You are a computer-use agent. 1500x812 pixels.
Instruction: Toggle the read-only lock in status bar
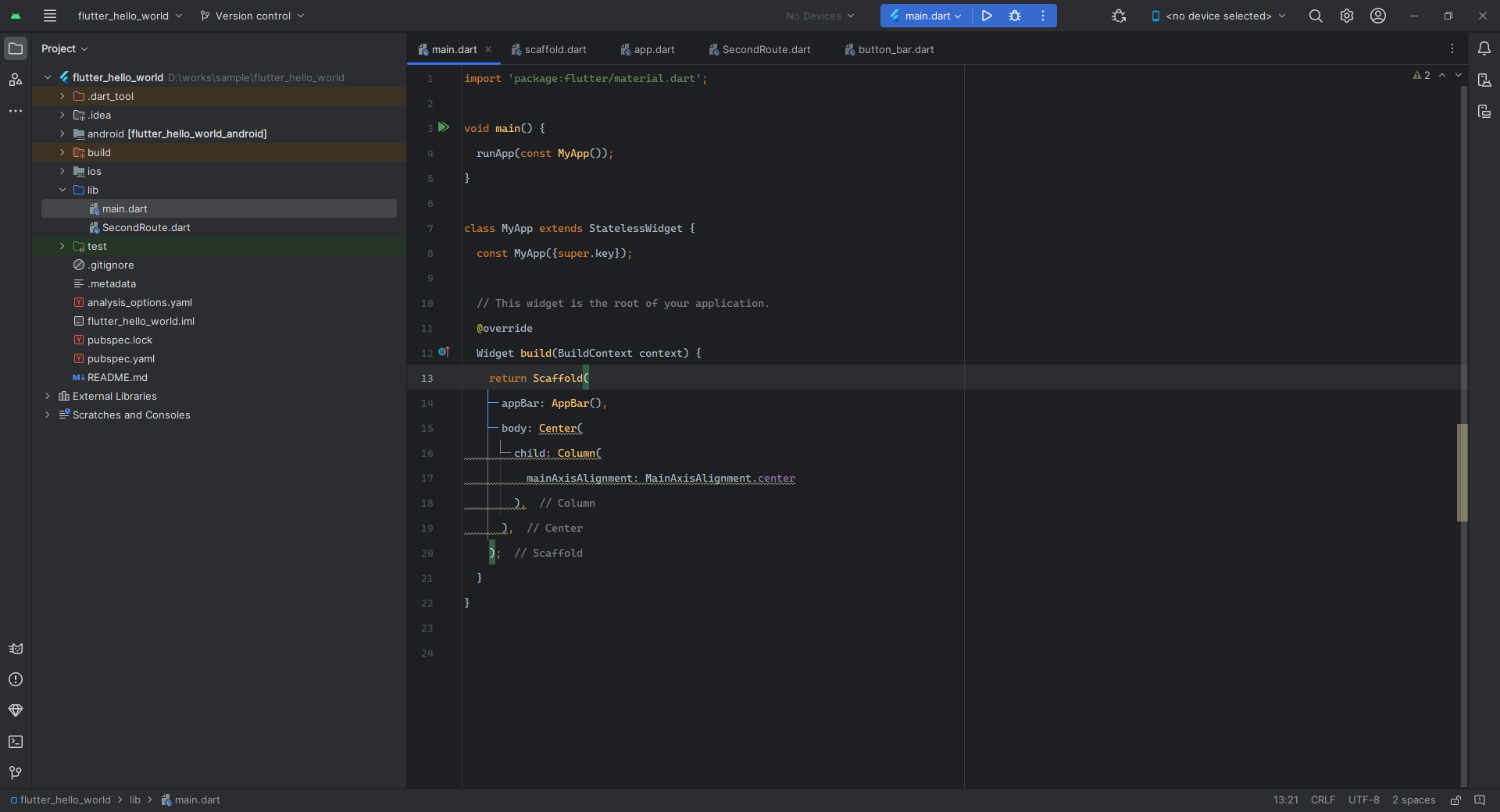point(1455,800)
